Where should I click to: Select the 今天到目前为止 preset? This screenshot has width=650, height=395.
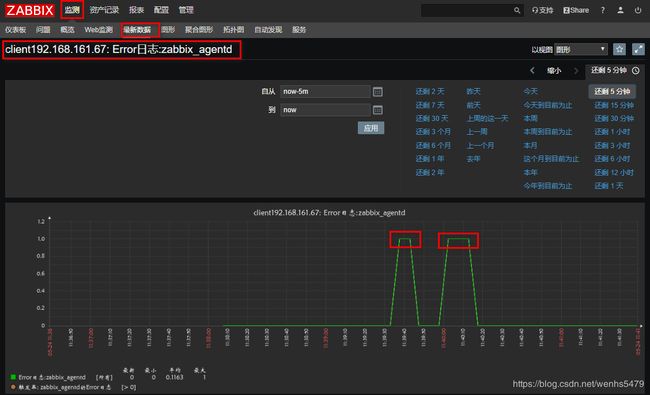coord(548,105)
